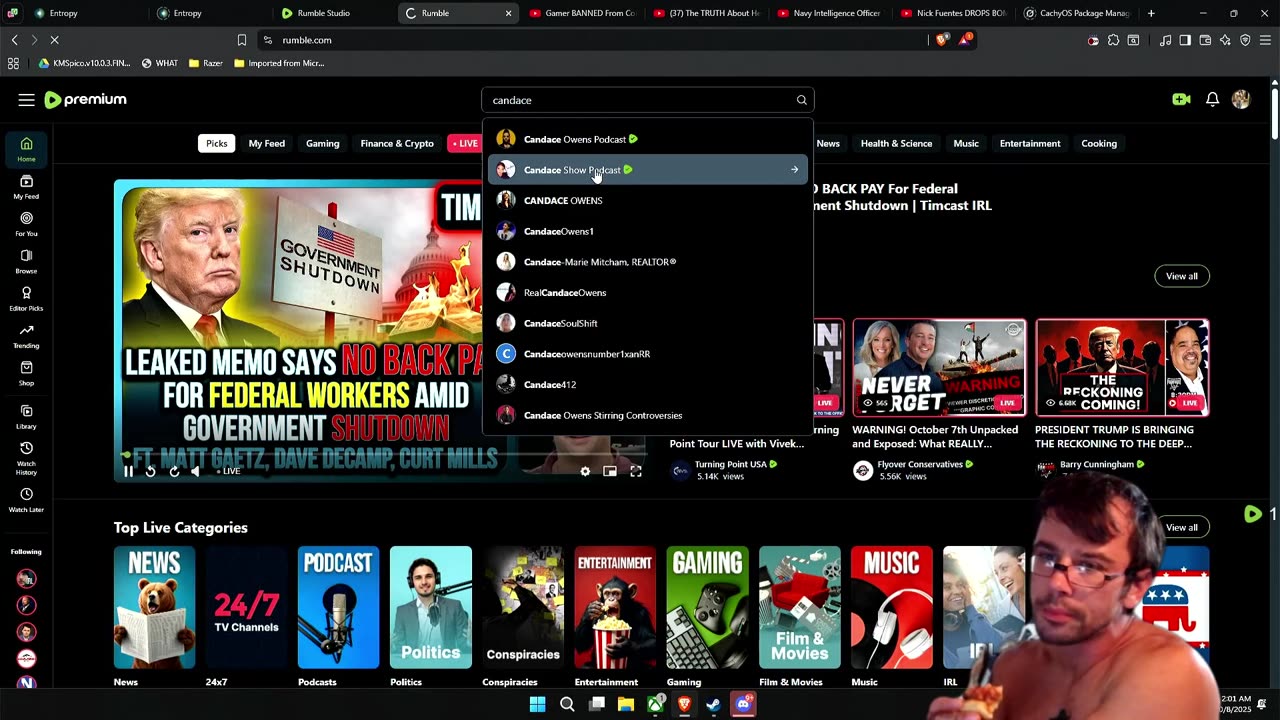This screenshot has height=720, width=1280.
Task: Select the Finance & Crypto tab
Action: (397, 143)
